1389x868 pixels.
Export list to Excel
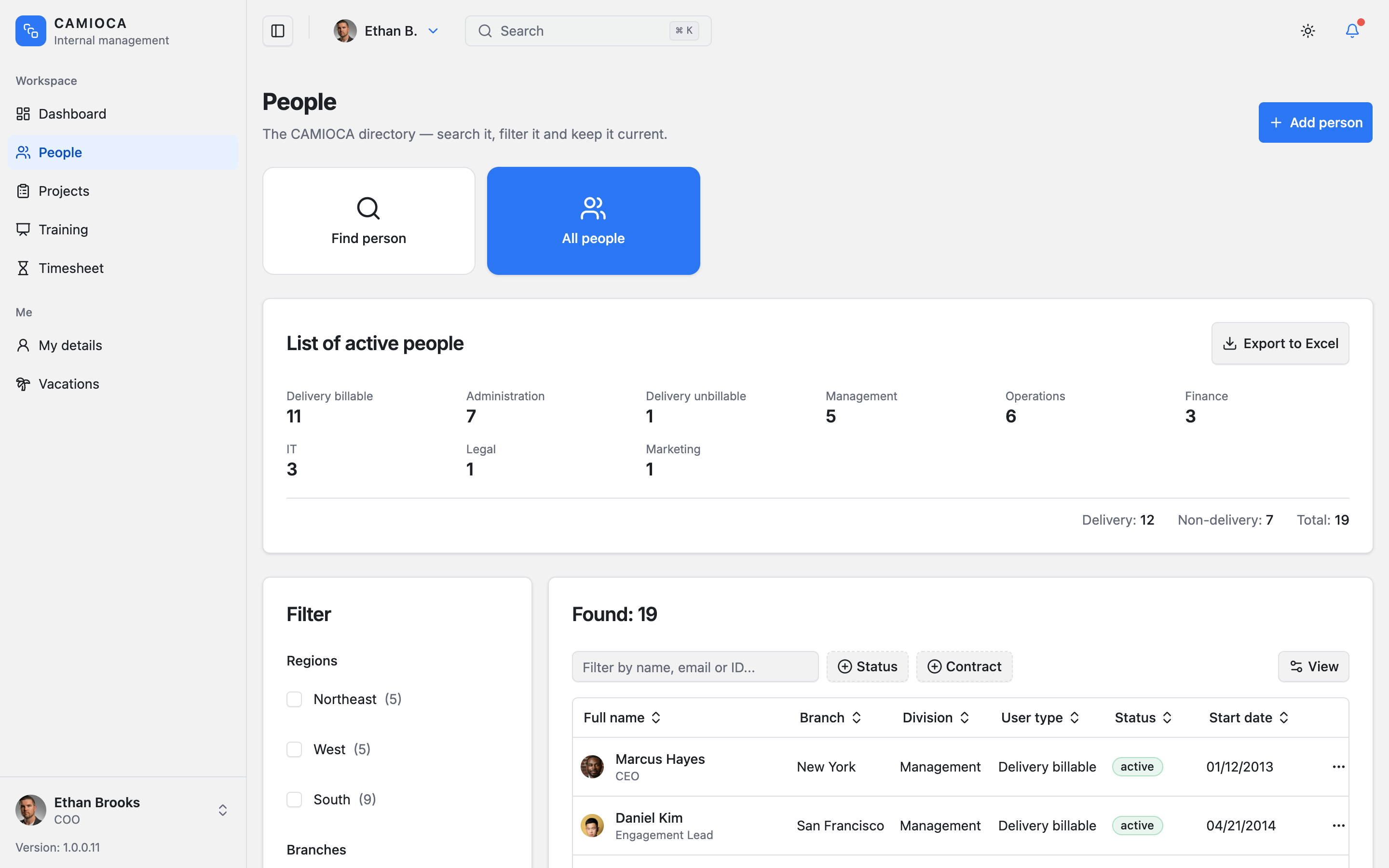tap(1280, 343)
